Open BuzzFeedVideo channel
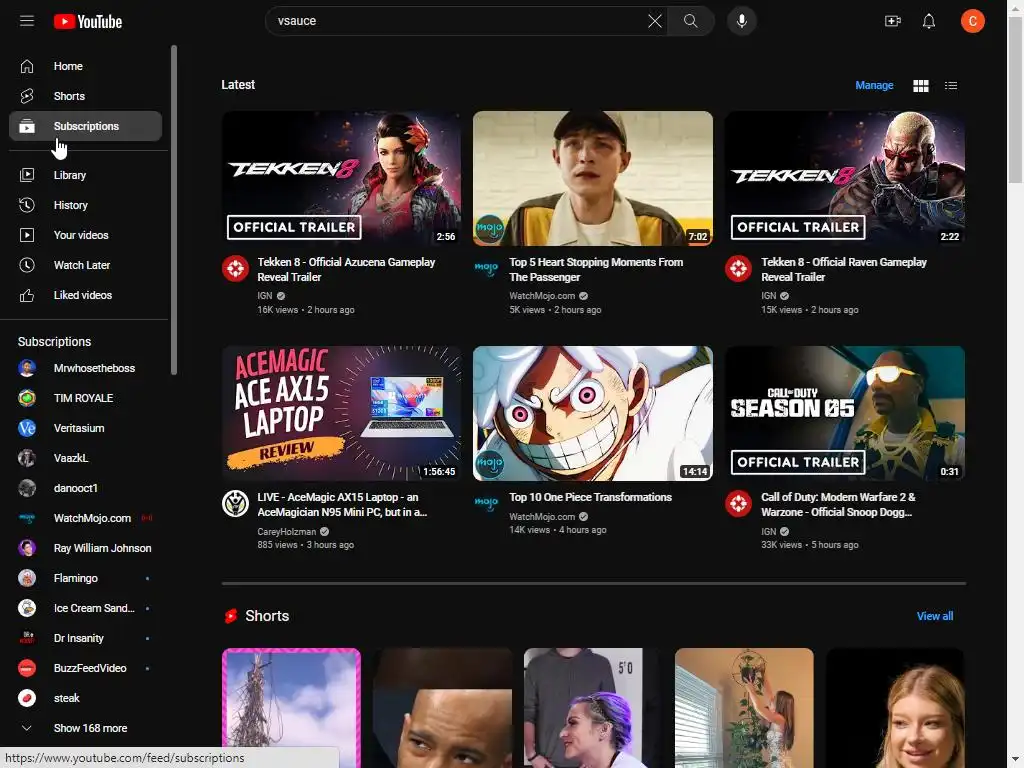Screen dimensions: 1024x768 (86, 669)
